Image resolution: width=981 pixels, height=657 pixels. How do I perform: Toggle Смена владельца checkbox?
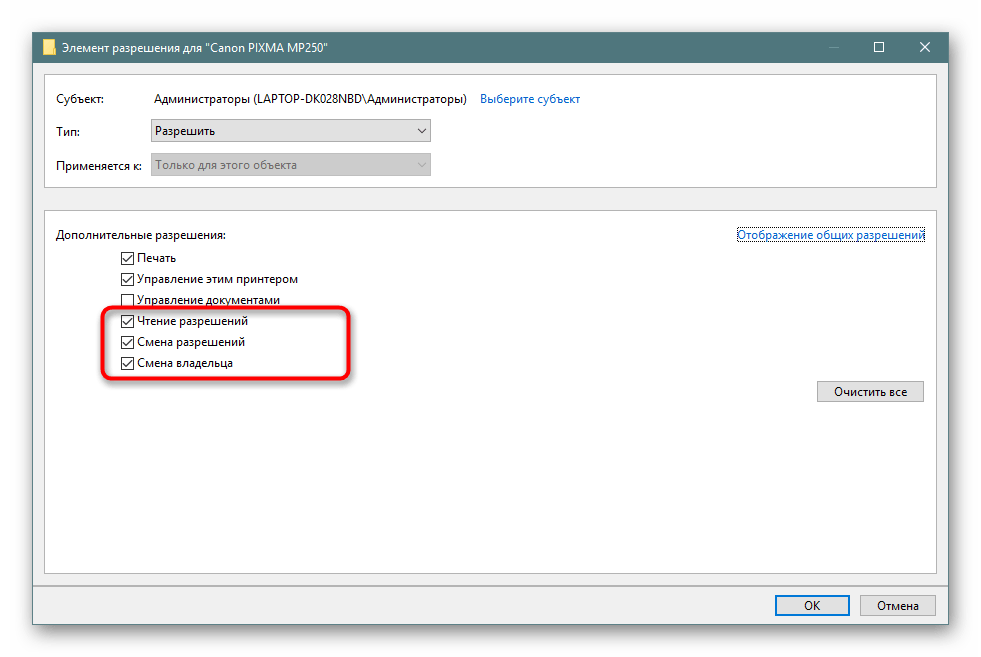pos(127,364)
